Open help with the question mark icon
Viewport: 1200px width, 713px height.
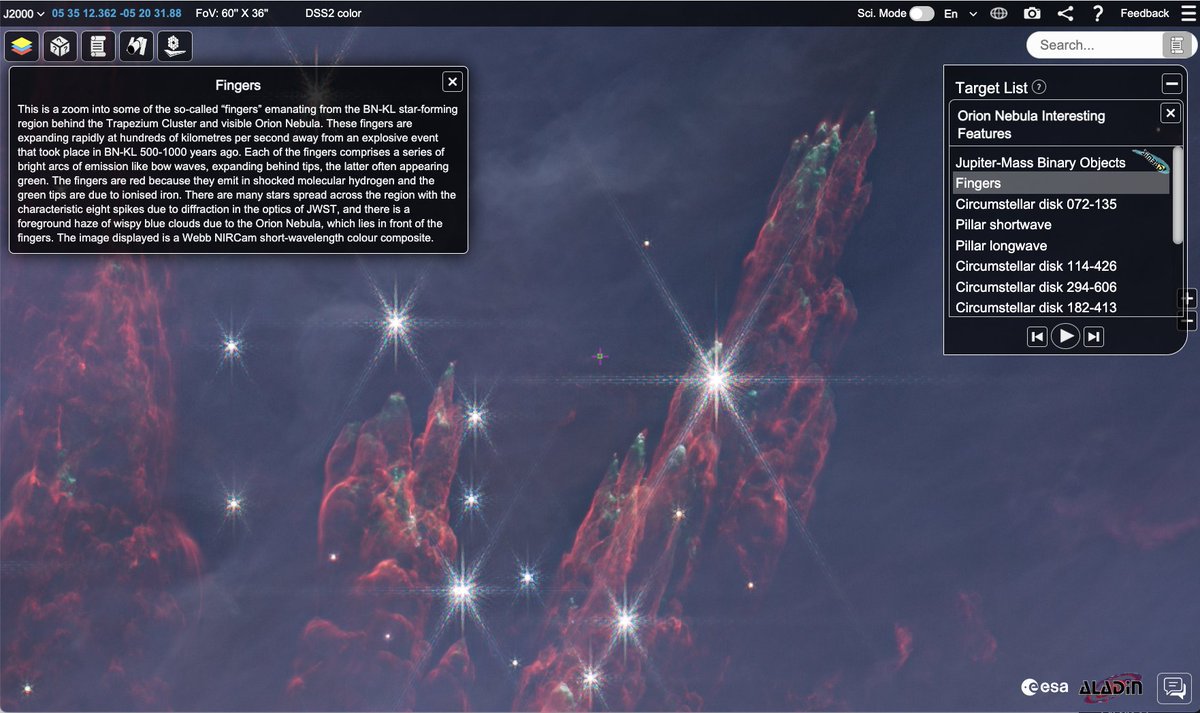point(1098,13)
